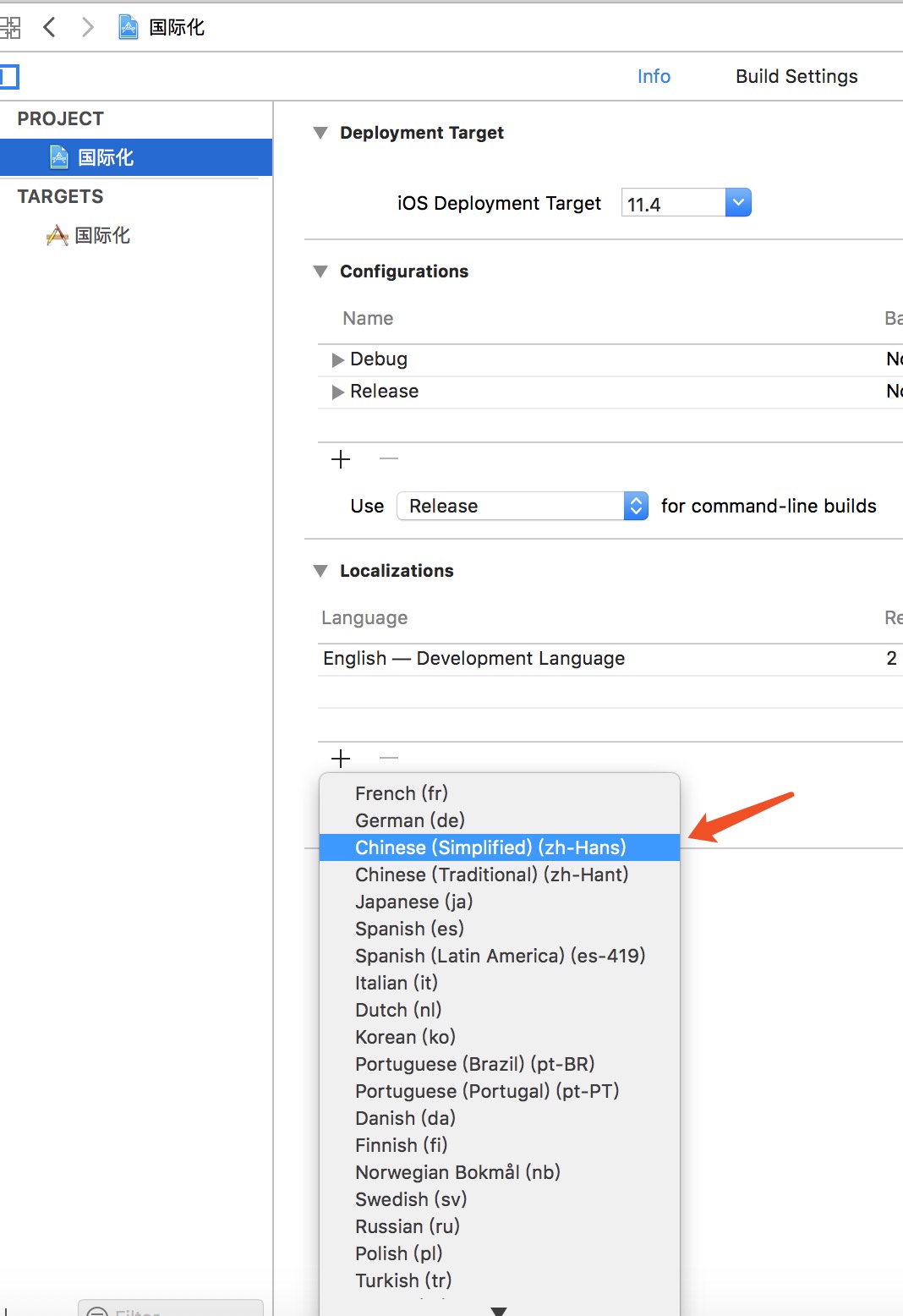This screenshot has width=903, height=1316.
Task: Select the 国际化 project in sidebar
Action: (106, 157)
